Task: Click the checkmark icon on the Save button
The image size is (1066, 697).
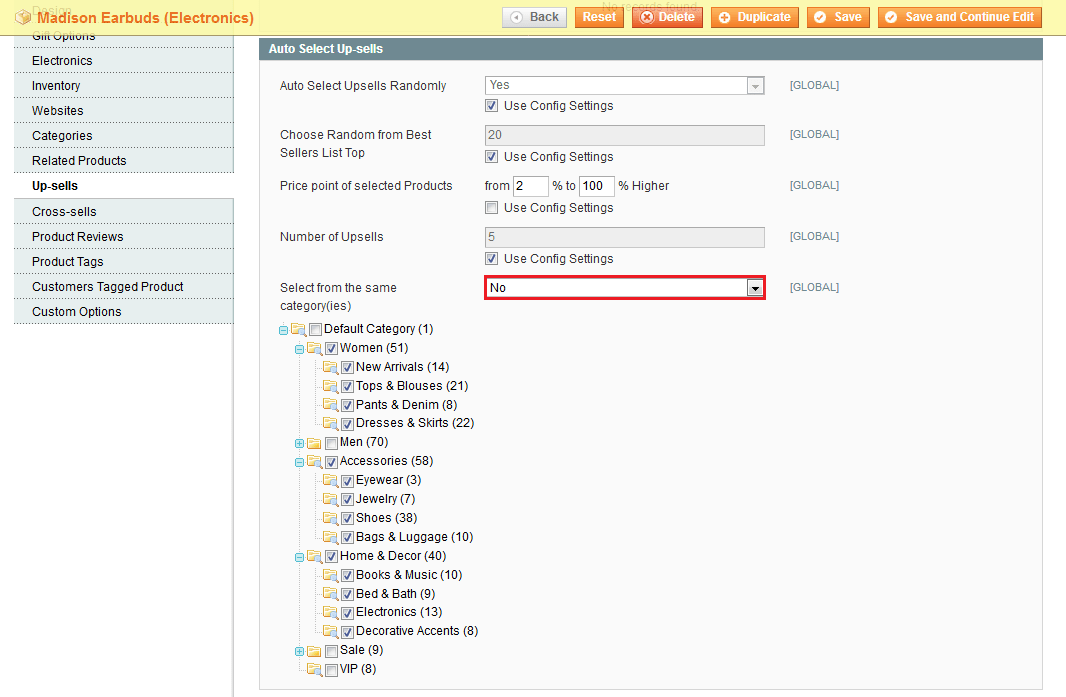Action: pyautogui.click(x=822, y=17)
